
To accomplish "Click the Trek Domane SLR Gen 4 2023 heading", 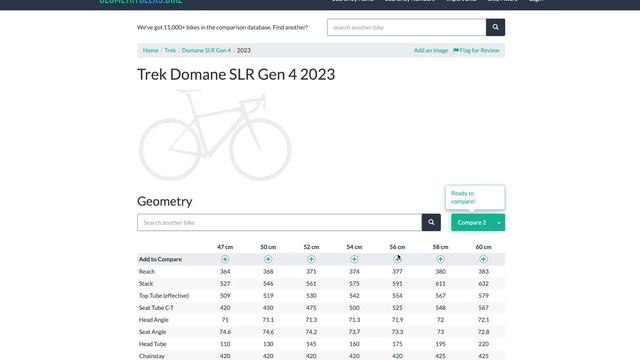I will [236, 74].
